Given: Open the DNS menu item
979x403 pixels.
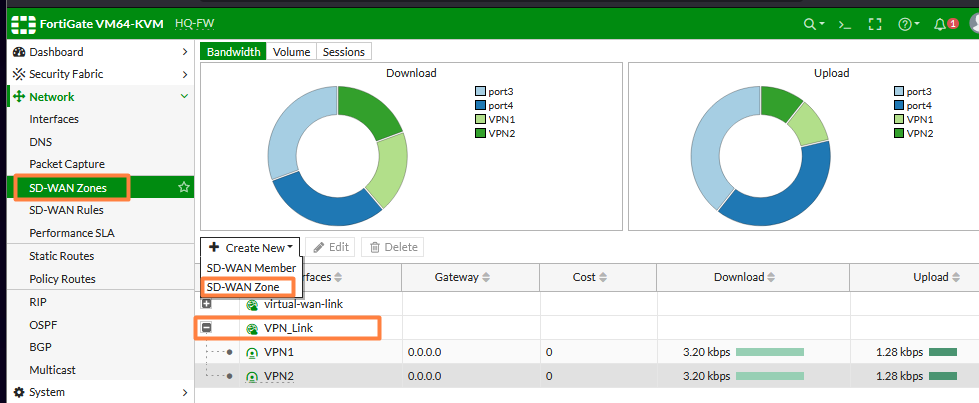Looking at the screenshot, I should [x=41, y=142].
